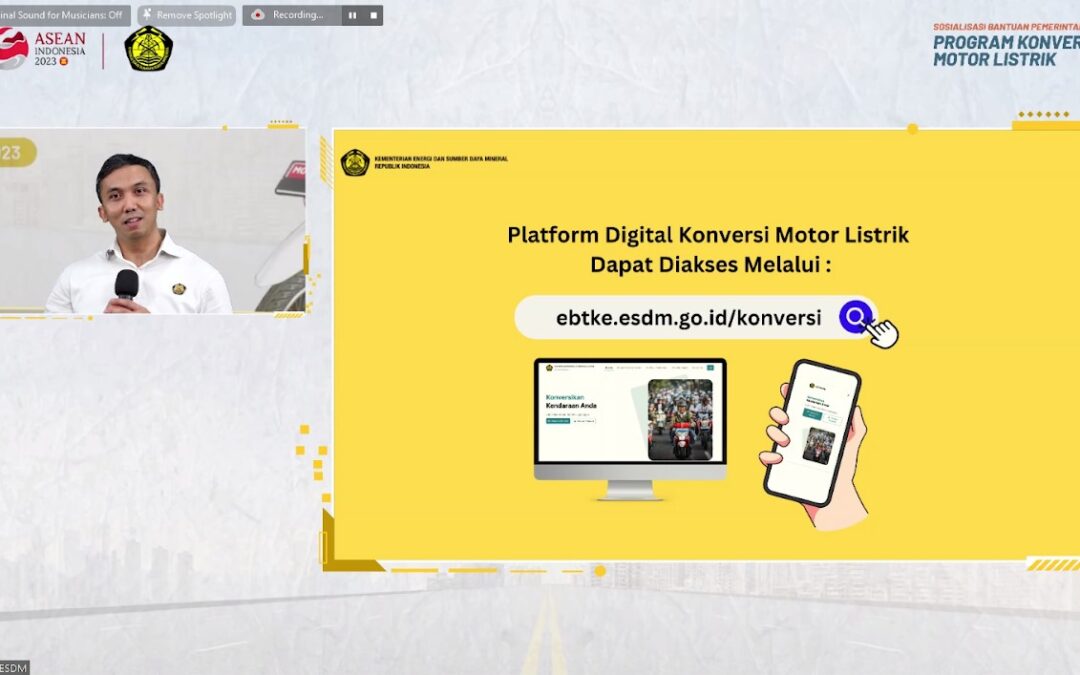Toggle Original Sound for Musicians off button
Image resolution: width=1080 pixels, height=675 pixels.
pyautogui.click(x=64, y=14)
